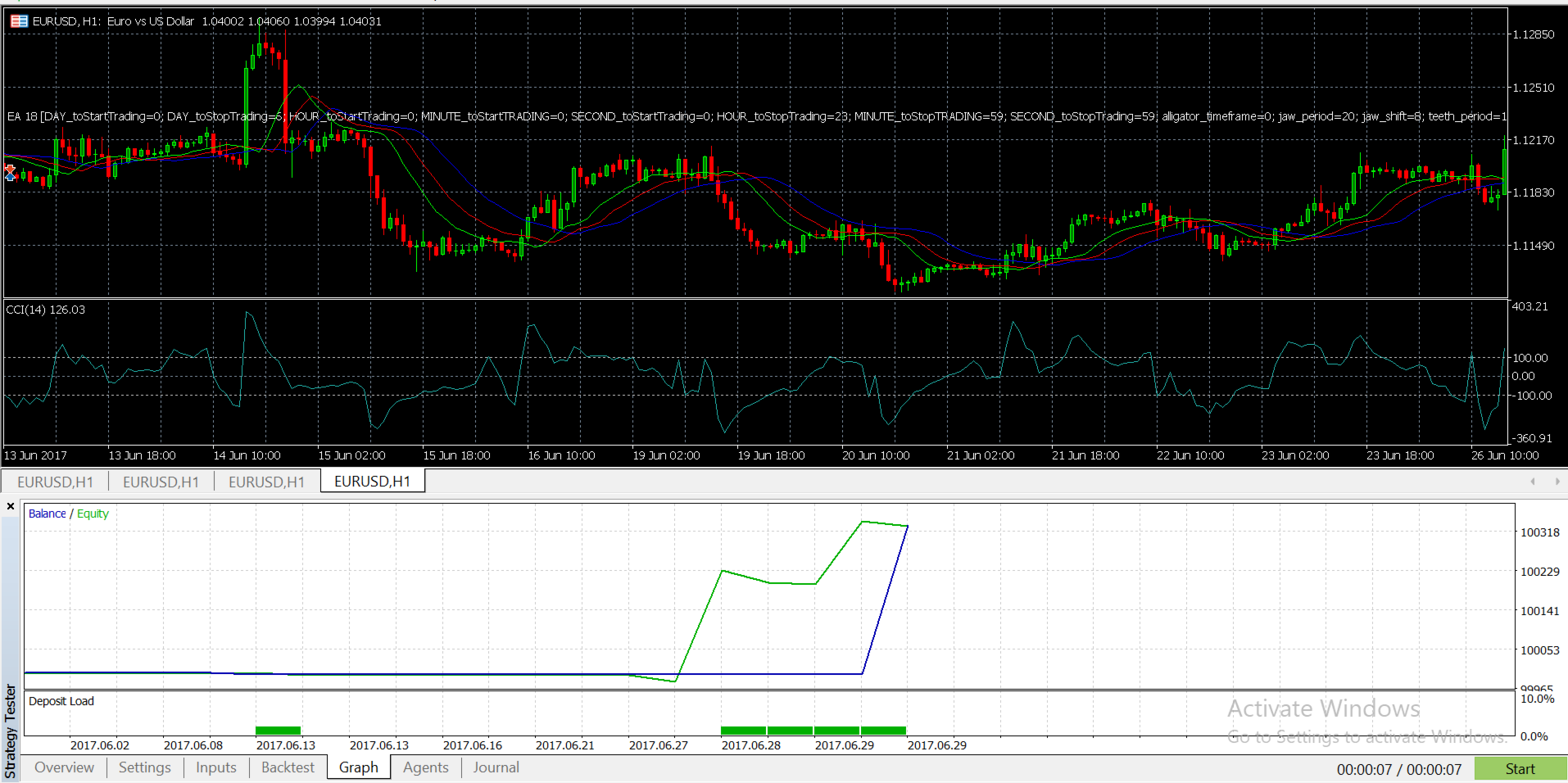Click the trade entry arrow marker on chart
This screenshot has height=783, width=1568.
tap(10, 172)
